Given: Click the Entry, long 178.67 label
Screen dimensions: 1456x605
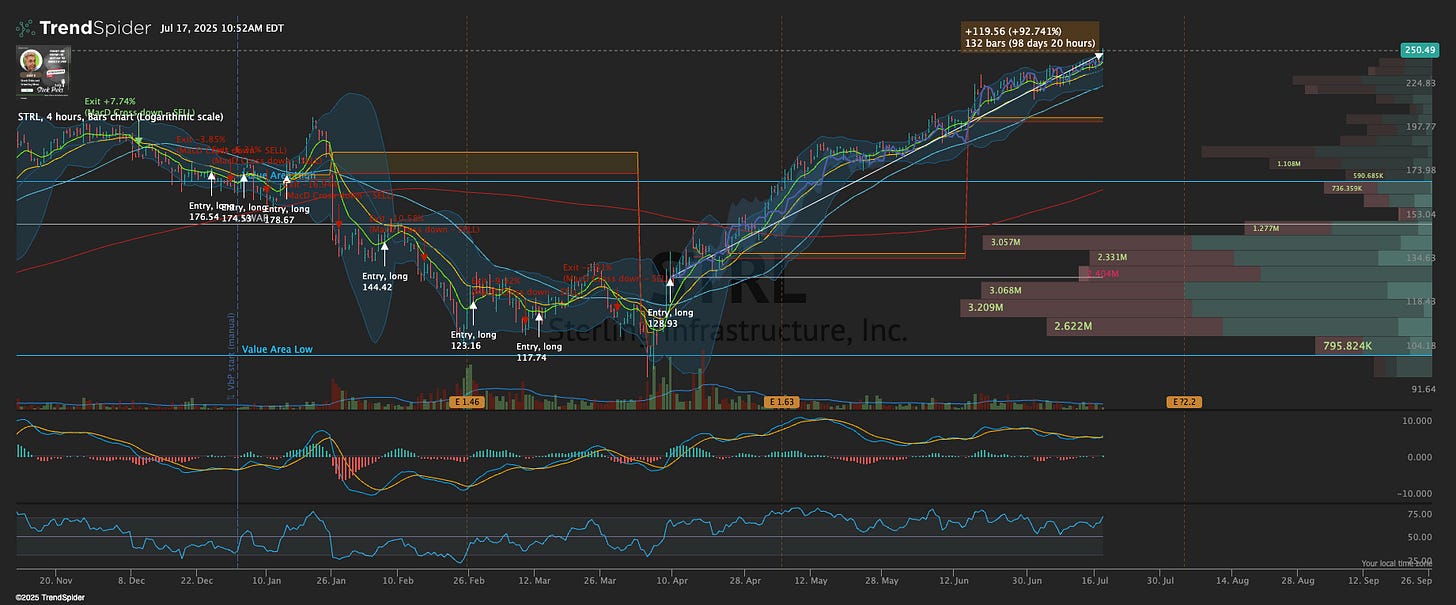Looking at the screenshot, I should [x=286, y=214].
